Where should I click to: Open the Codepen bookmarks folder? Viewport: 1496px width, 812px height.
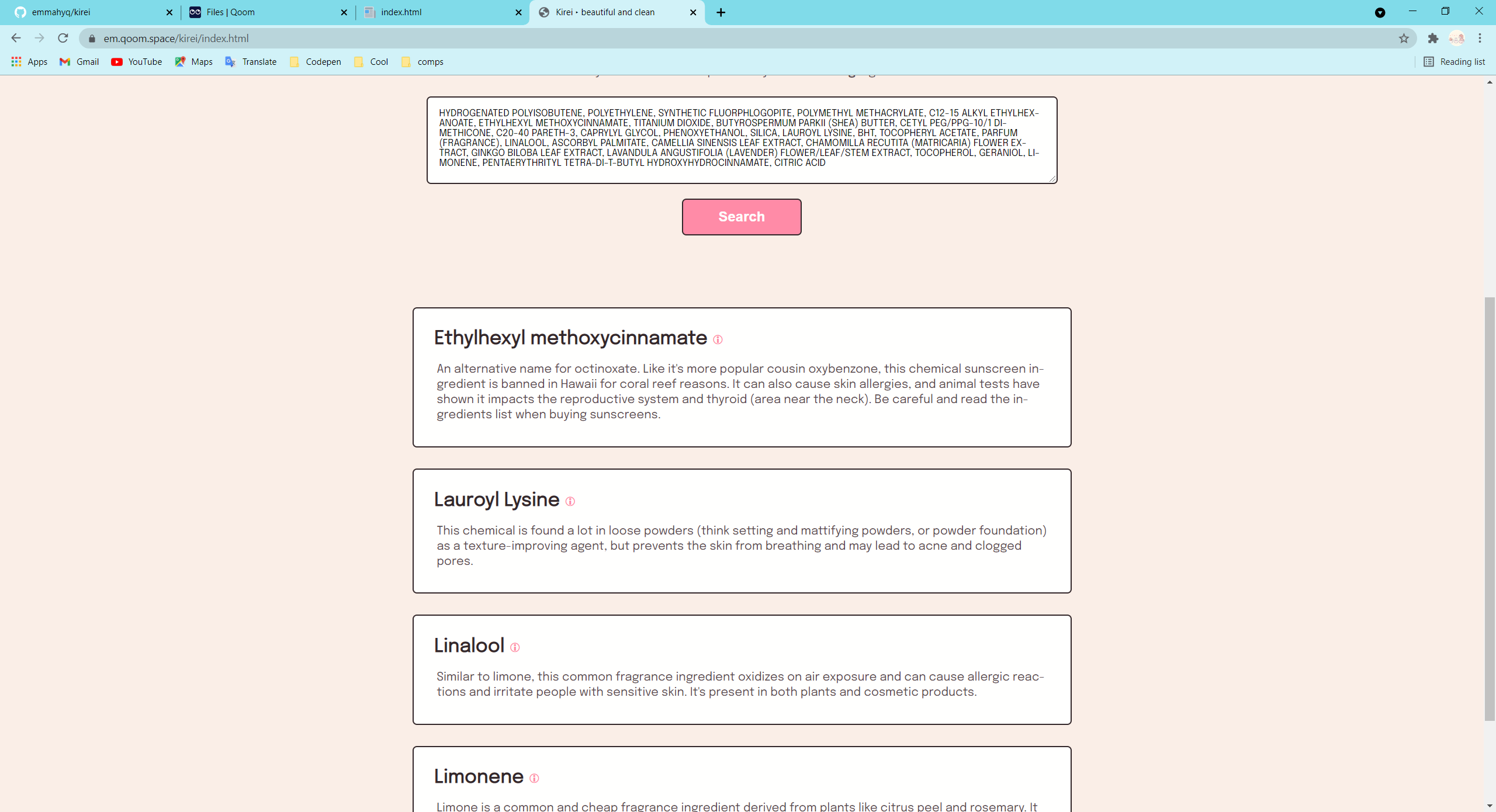coord(316,62)
